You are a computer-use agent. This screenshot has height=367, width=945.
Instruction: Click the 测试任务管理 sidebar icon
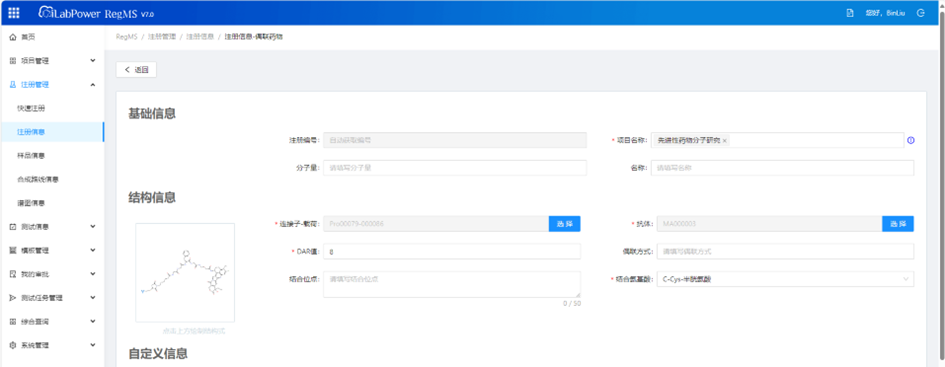point(13,298)
